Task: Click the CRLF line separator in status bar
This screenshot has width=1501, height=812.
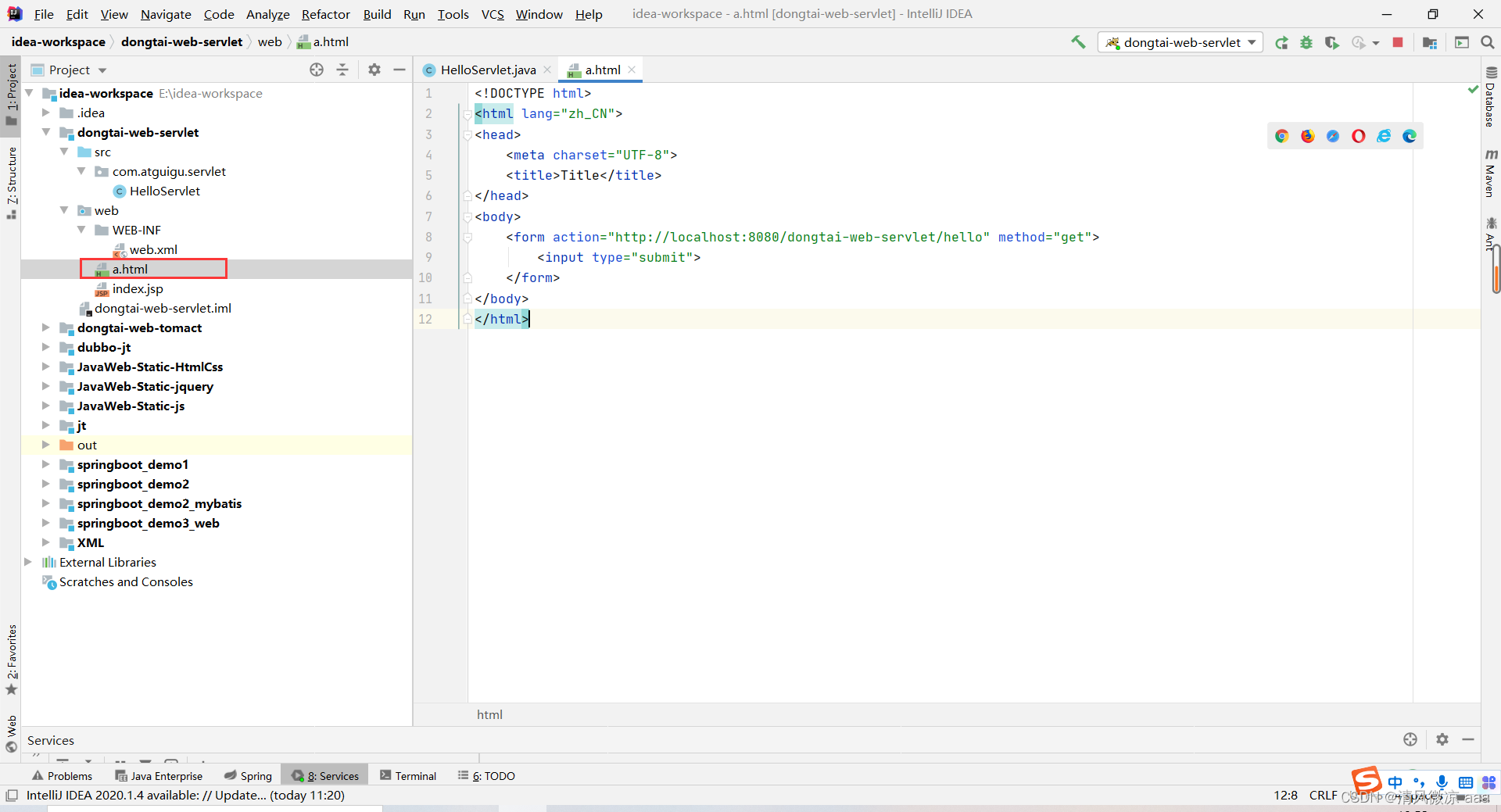Action: pos(1324,796)
